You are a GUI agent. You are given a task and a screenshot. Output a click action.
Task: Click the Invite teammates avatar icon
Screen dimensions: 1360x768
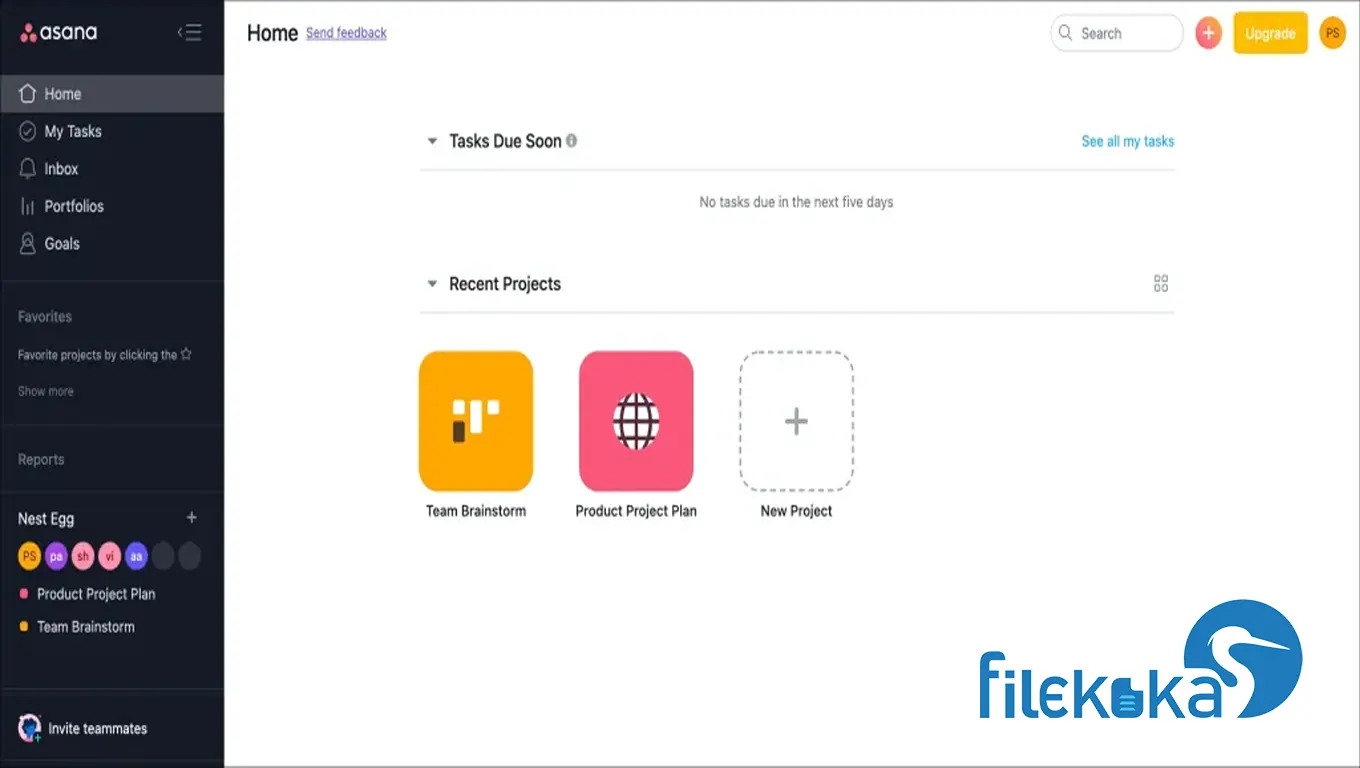pos(30,728)
